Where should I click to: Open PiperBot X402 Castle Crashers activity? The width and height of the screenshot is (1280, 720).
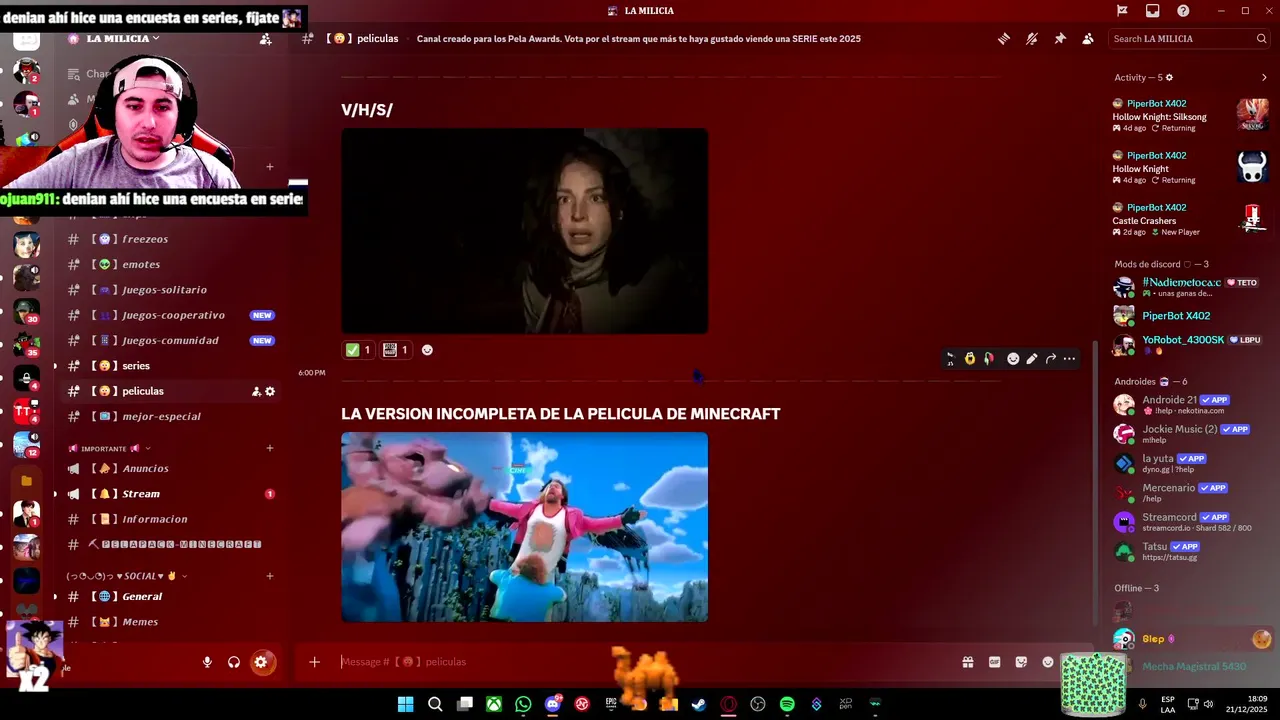[x=1191, y=219]
